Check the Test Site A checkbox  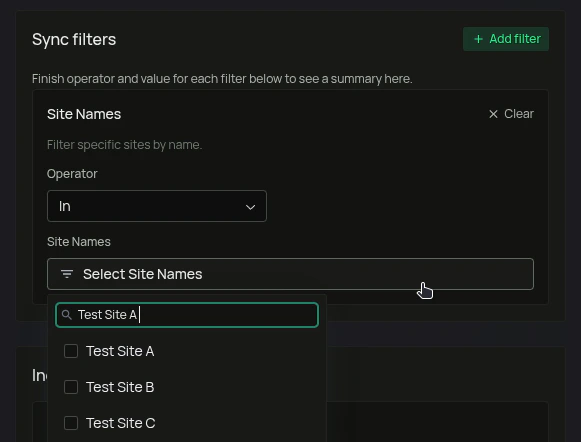click(71, 351)
